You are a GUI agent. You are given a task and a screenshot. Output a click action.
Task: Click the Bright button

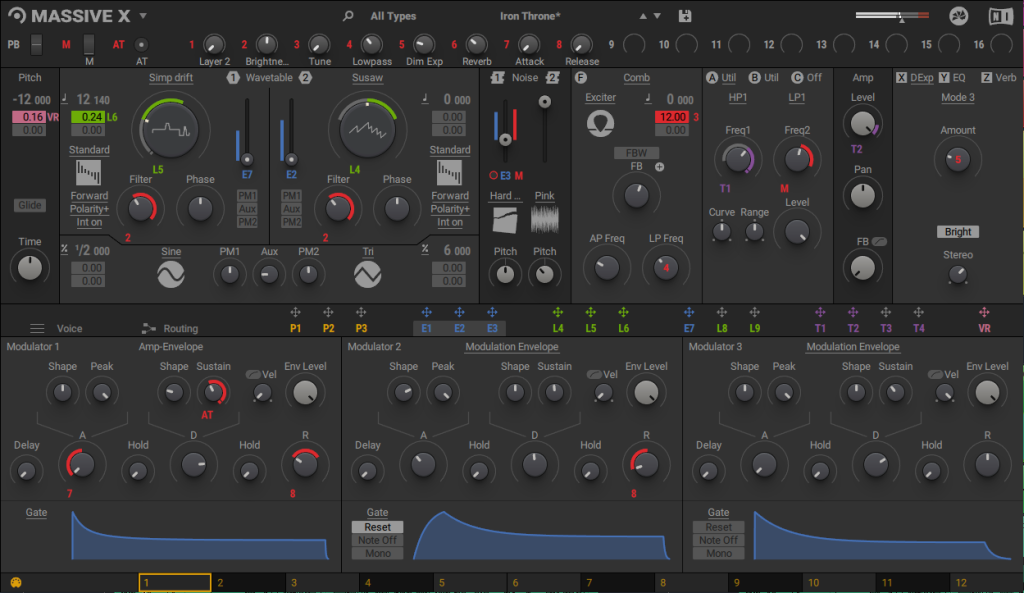click(957, 231)
